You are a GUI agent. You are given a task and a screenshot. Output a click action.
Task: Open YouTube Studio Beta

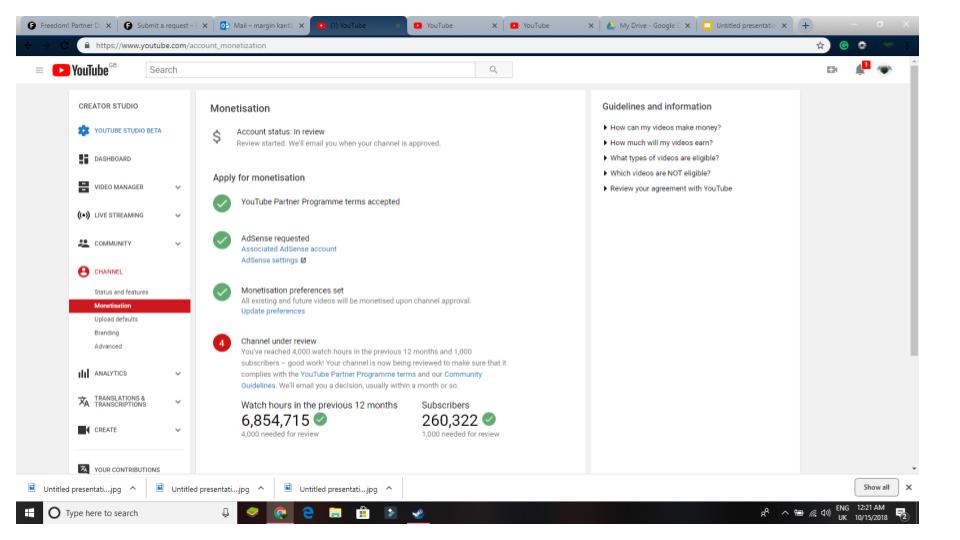127,130
